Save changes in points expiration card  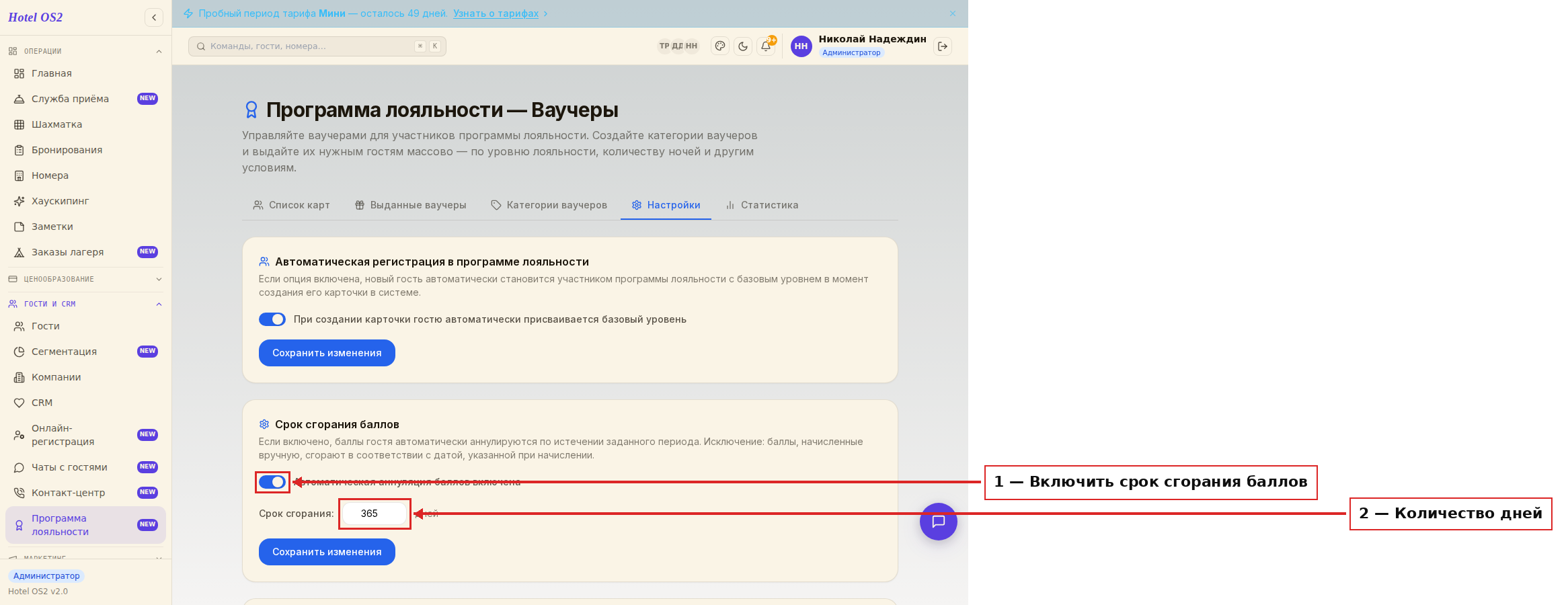coord(327,552)
